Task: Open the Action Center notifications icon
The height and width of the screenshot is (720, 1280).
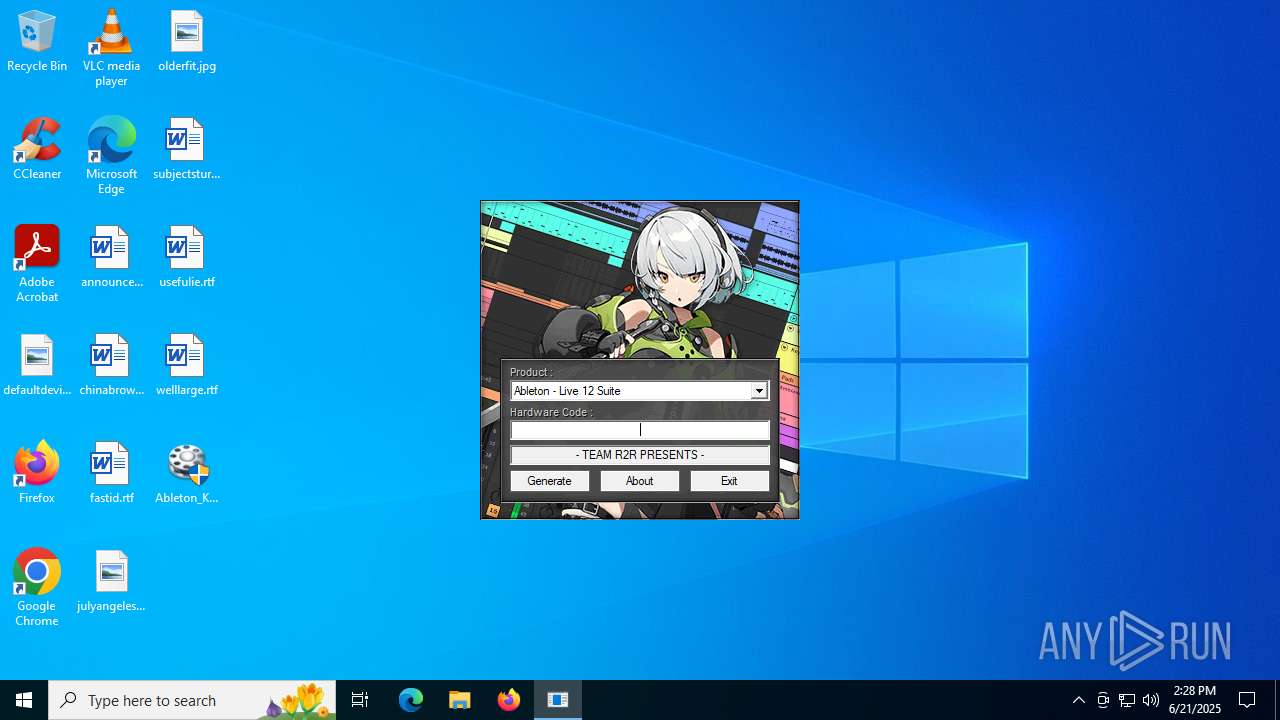Action: click(1248, 700)
